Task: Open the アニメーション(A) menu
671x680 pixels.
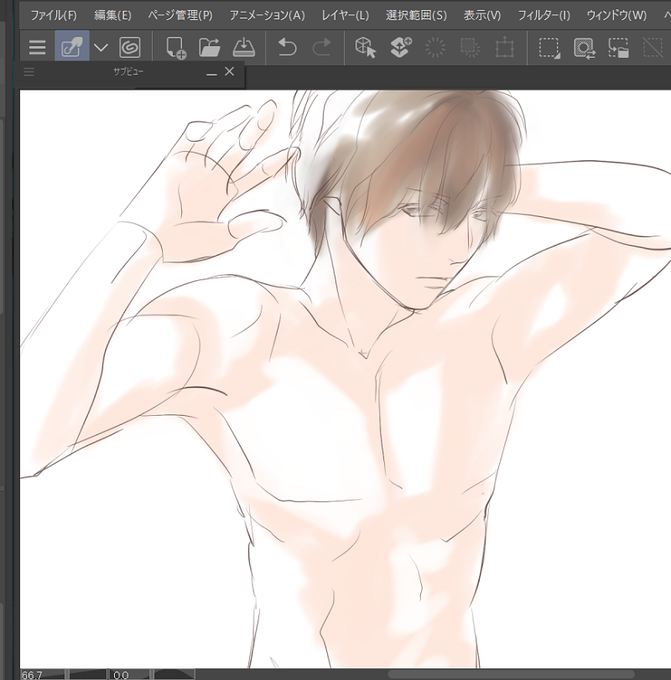Action: click(267, 16)
